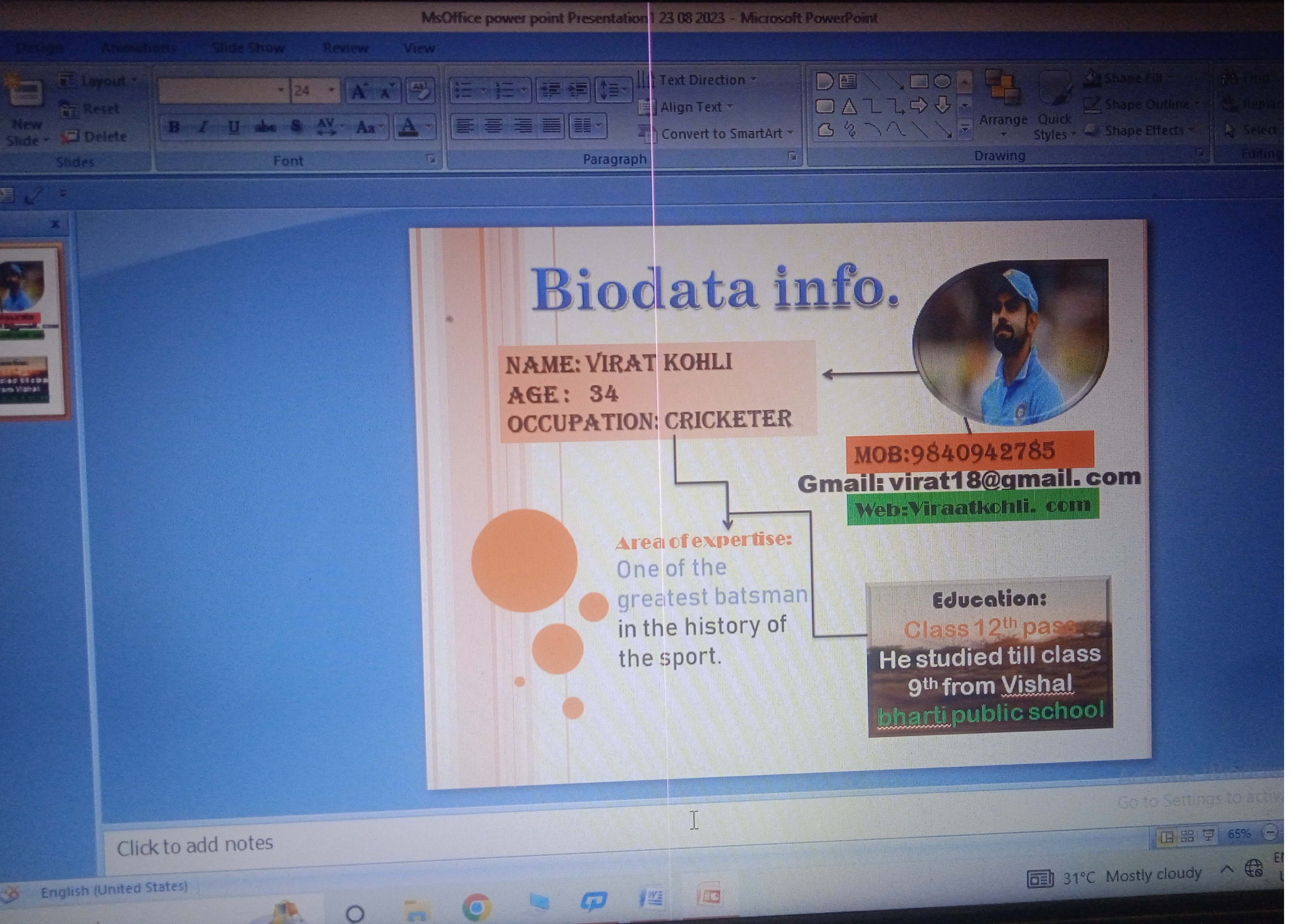Select the oval shape from the shapes gallery
This screenshot has height=924, width=1293.
[942, 81]
